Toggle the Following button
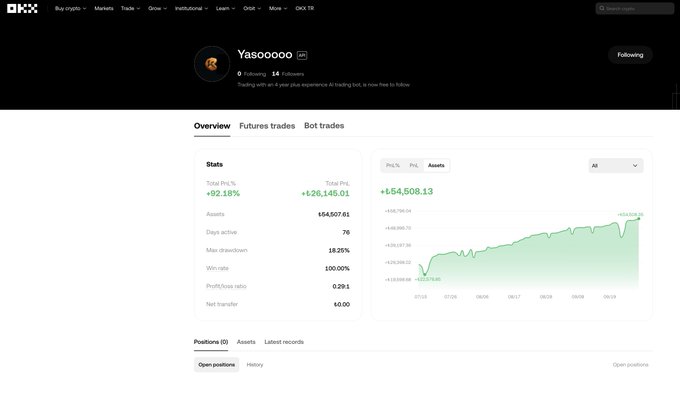Image resolution: width=680 pixels, height=394 pixels. [630, 55]
